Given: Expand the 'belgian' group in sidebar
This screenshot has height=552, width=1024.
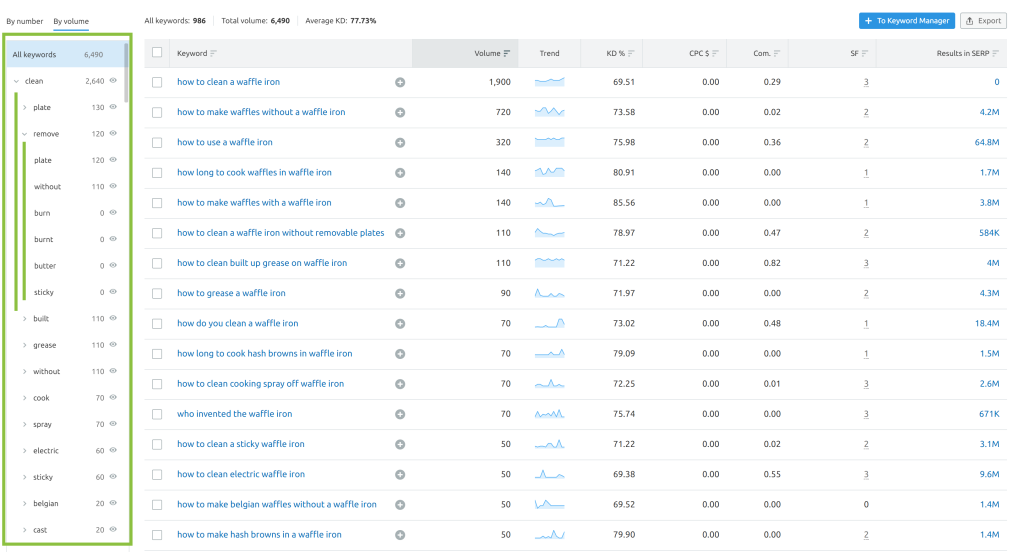Looking at the screenshot, I should [x=24, y=504].
